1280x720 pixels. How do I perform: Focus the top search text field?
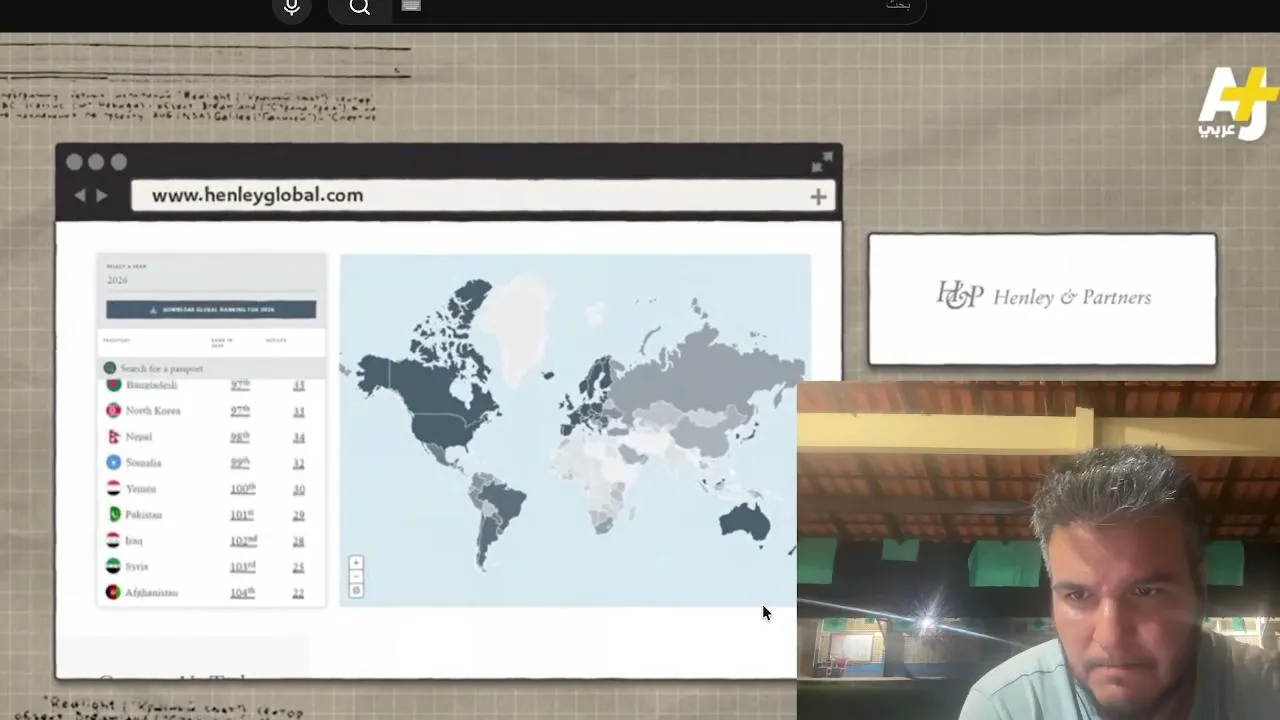660,7
